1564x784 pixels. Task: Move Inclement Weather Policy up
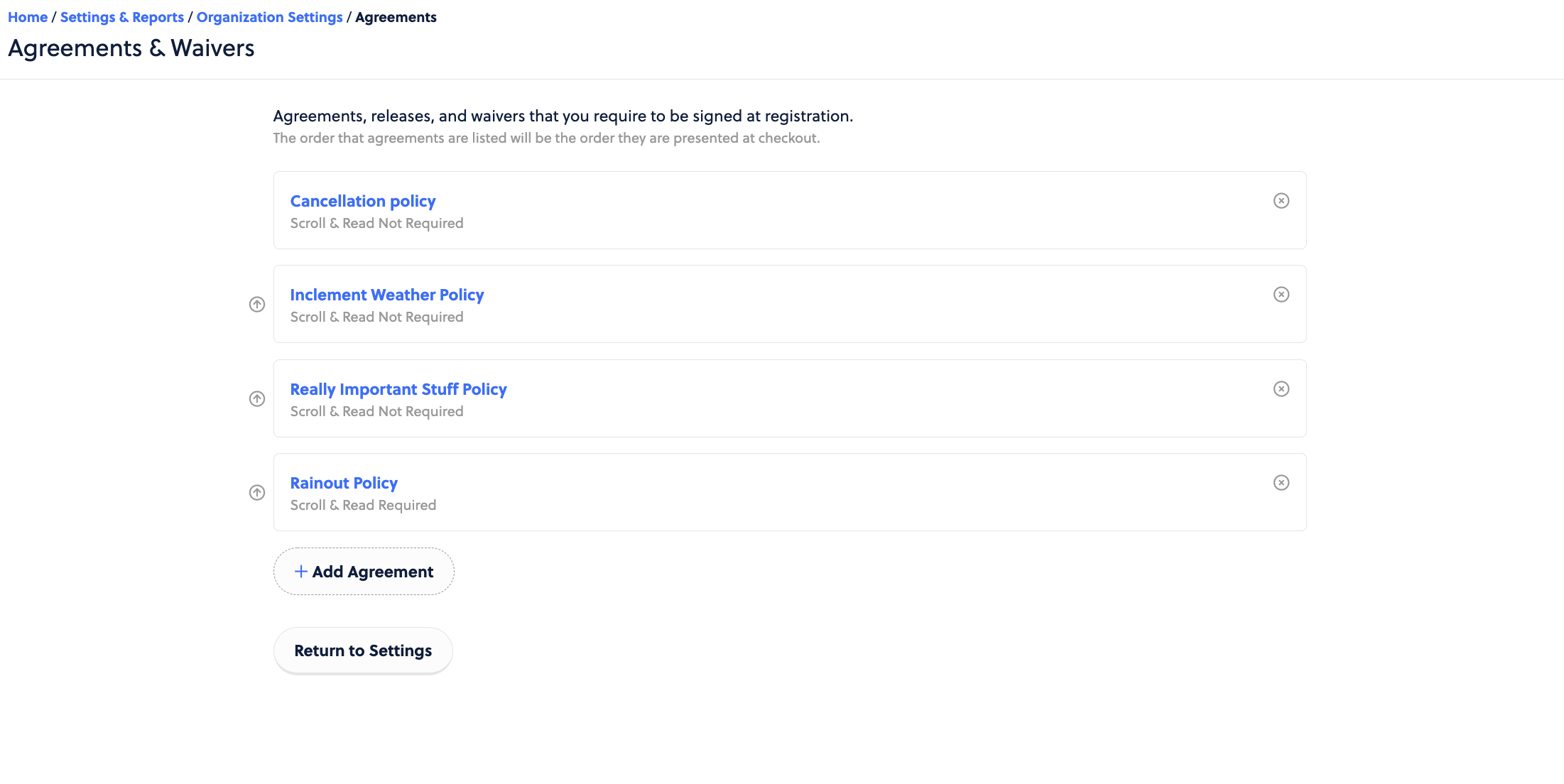257,305
